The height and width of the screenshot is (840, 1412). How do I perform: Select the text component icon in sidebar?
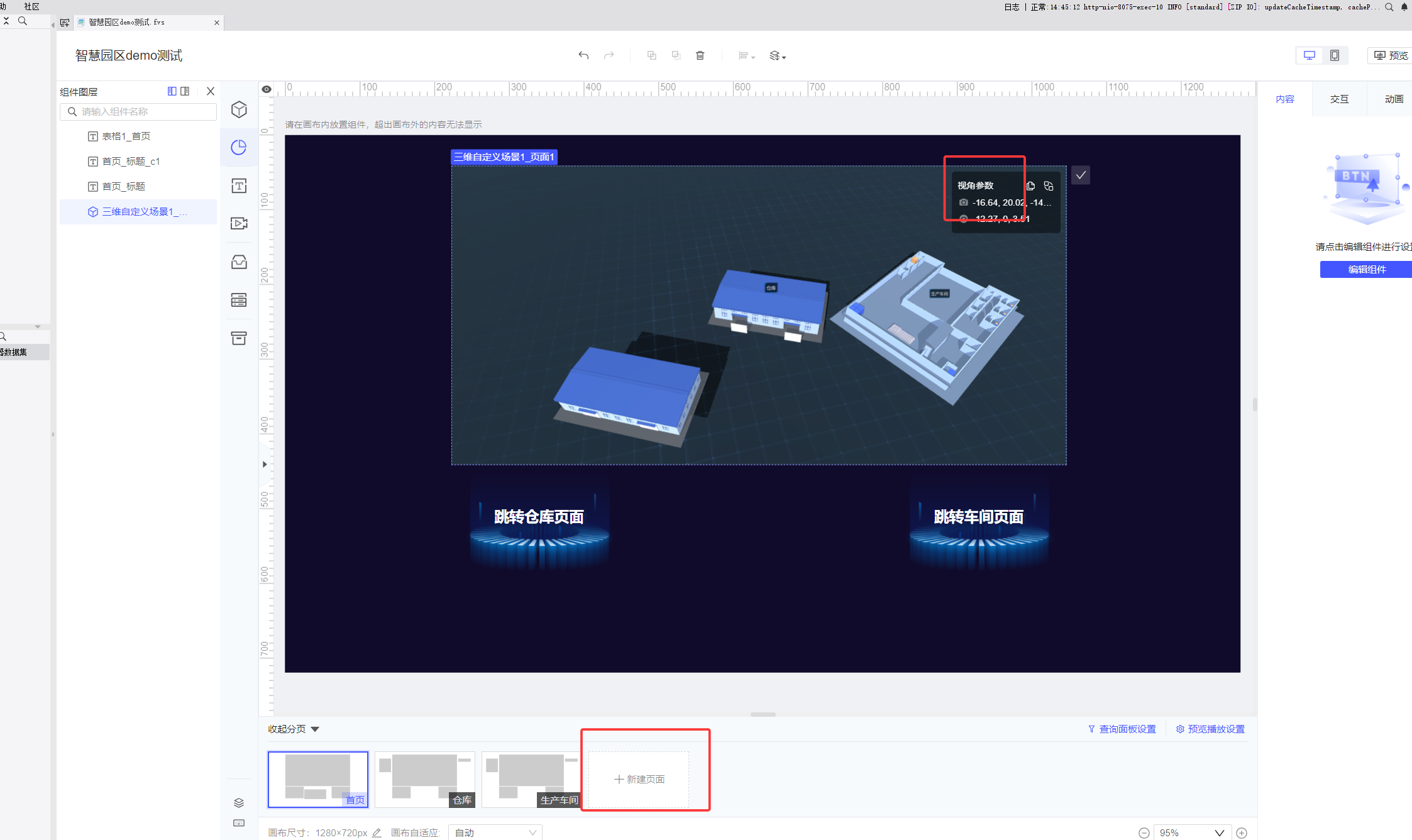coord(239,185)
